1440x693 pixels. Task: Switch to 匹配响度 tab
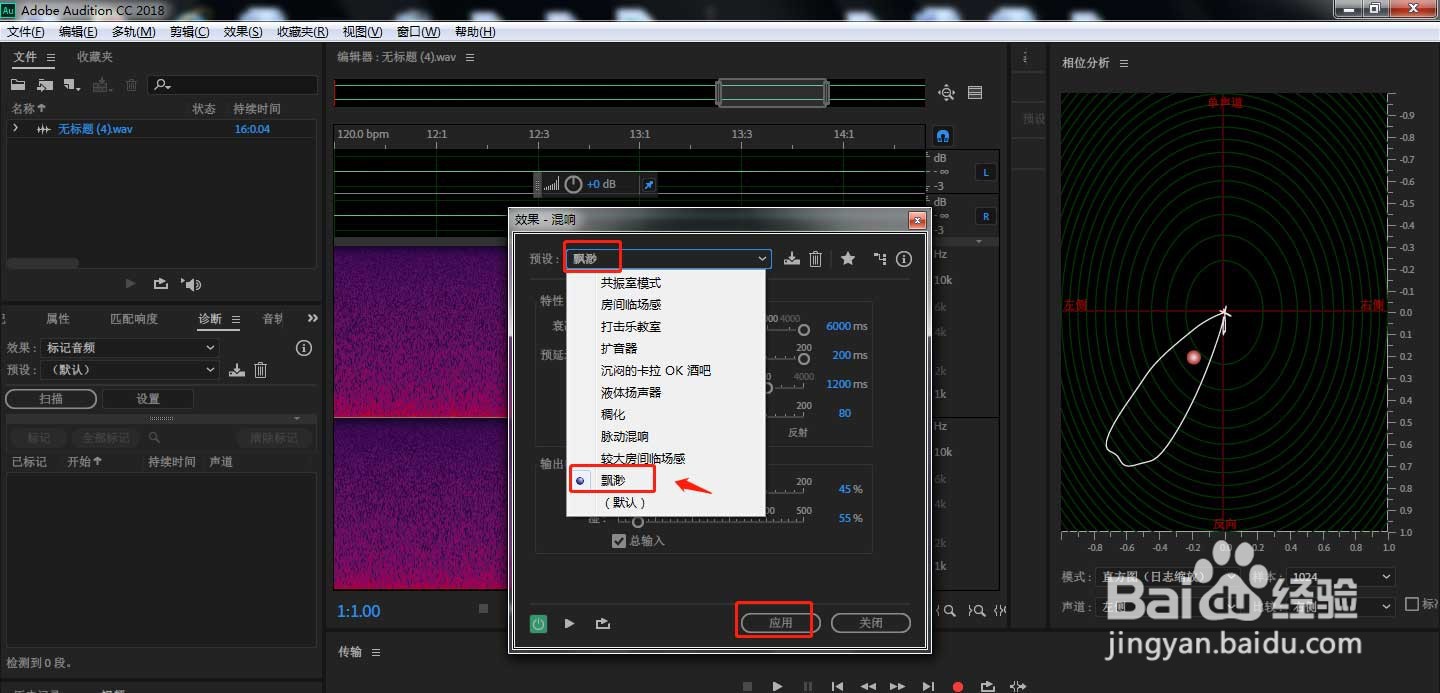134,319
